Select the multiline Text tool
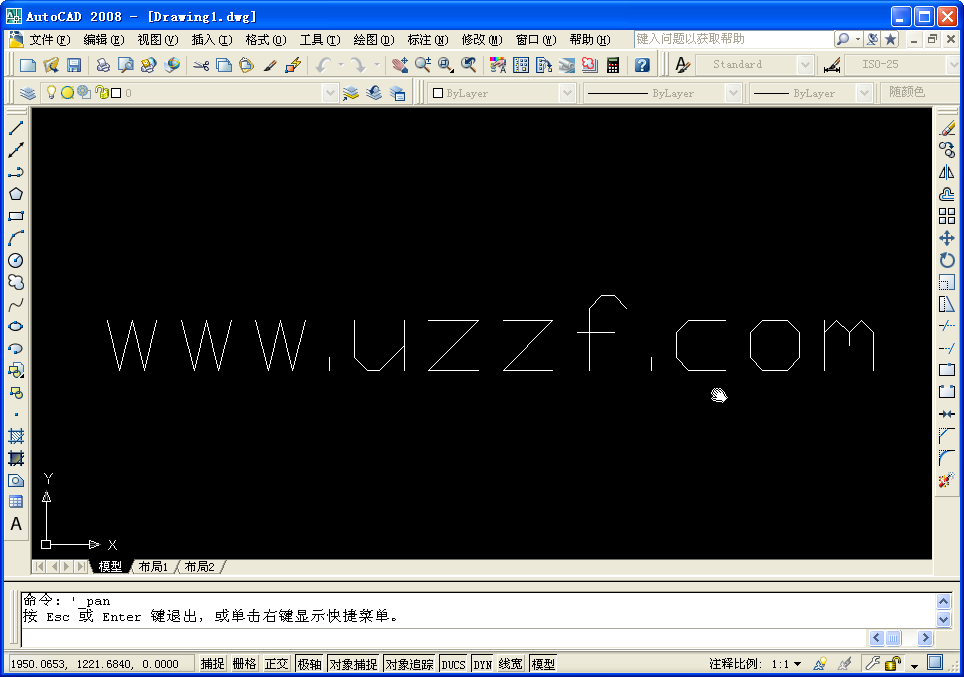This screenshot has width=964, height=677. [14, 523]
